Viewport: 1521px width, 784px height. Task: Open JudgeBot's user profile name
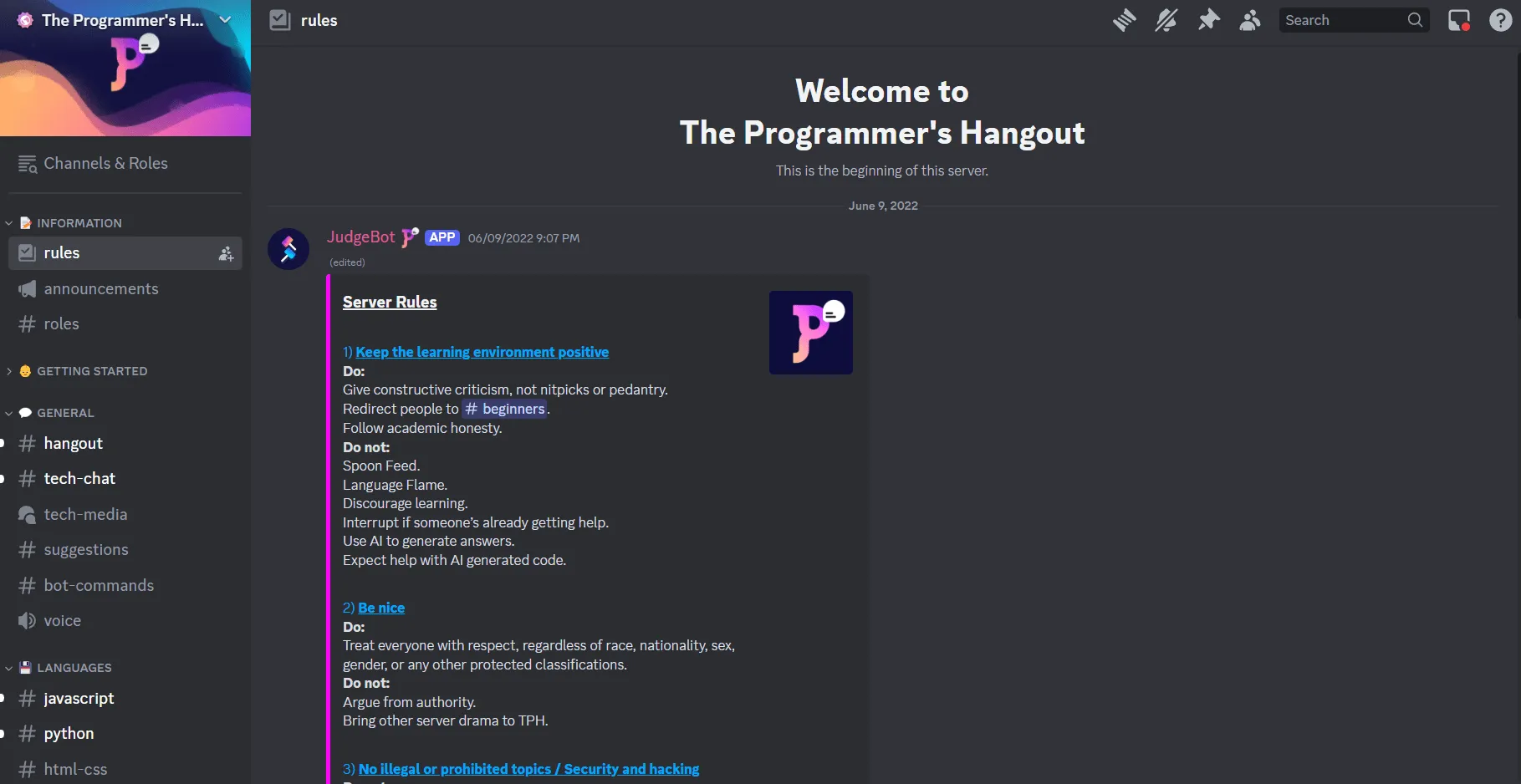point(360,237)
